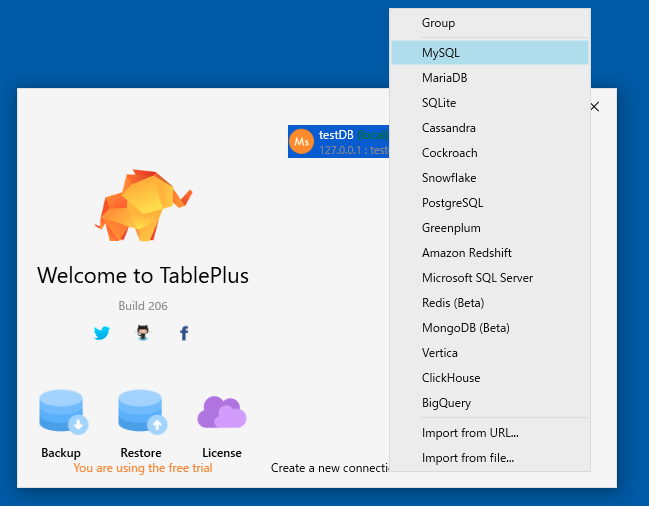Pick Amazon Redshift from the menu

click(490, 253)
